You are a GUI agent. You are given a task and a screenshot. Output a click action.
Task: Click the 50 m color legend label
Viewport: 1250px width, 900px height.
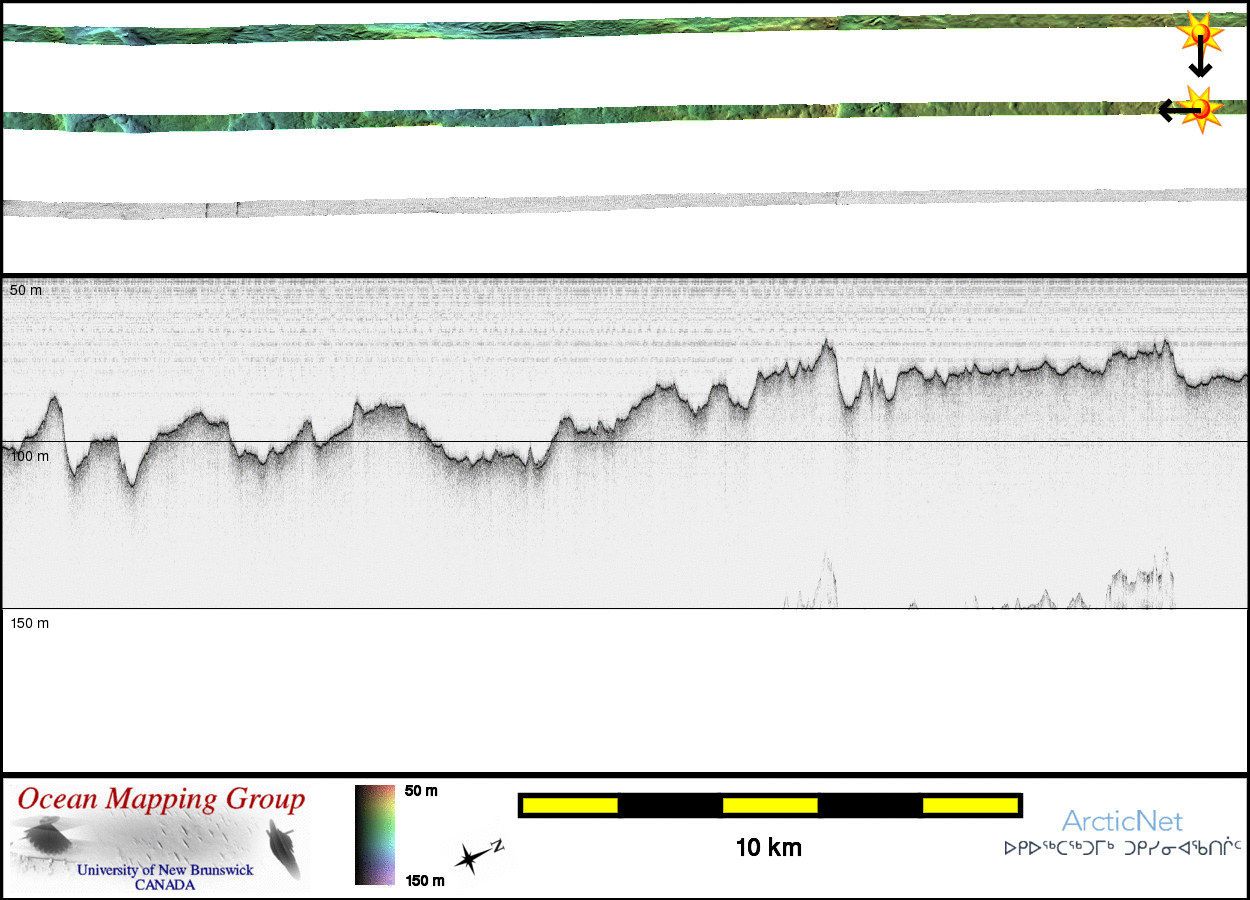421,791
